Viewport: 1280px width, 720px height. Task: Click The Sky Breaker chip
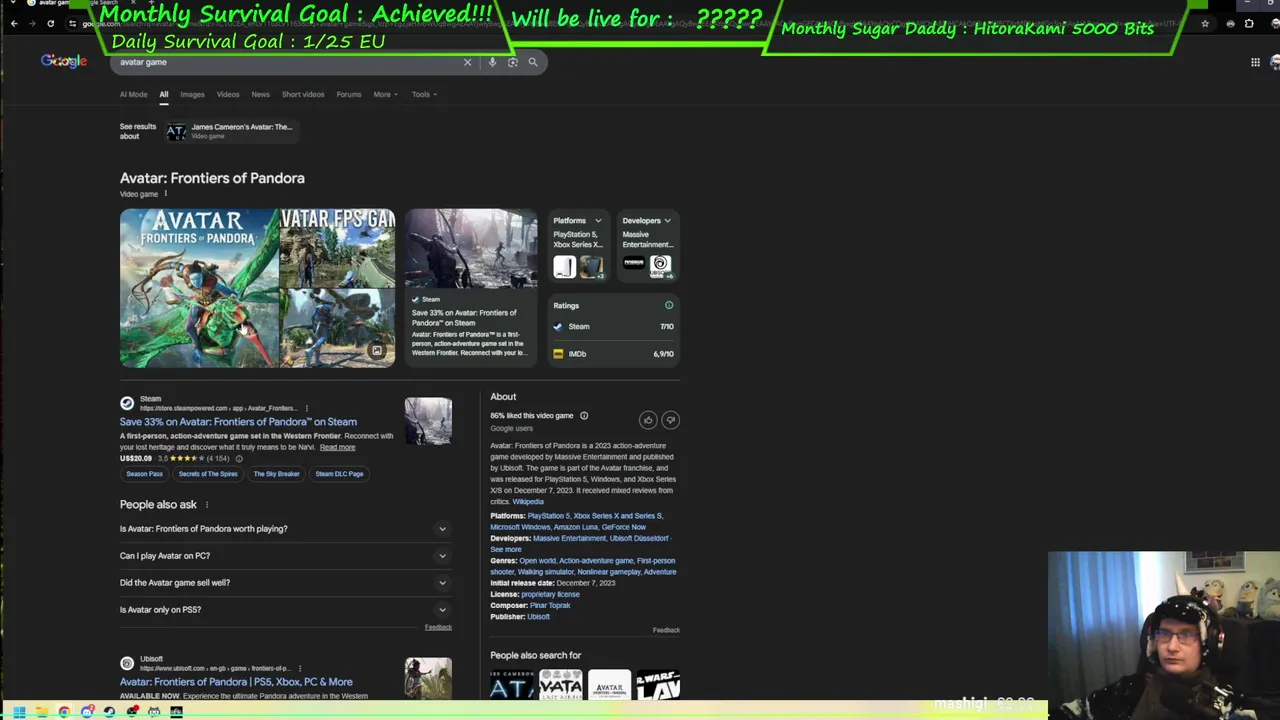click(x=276, y=474)
